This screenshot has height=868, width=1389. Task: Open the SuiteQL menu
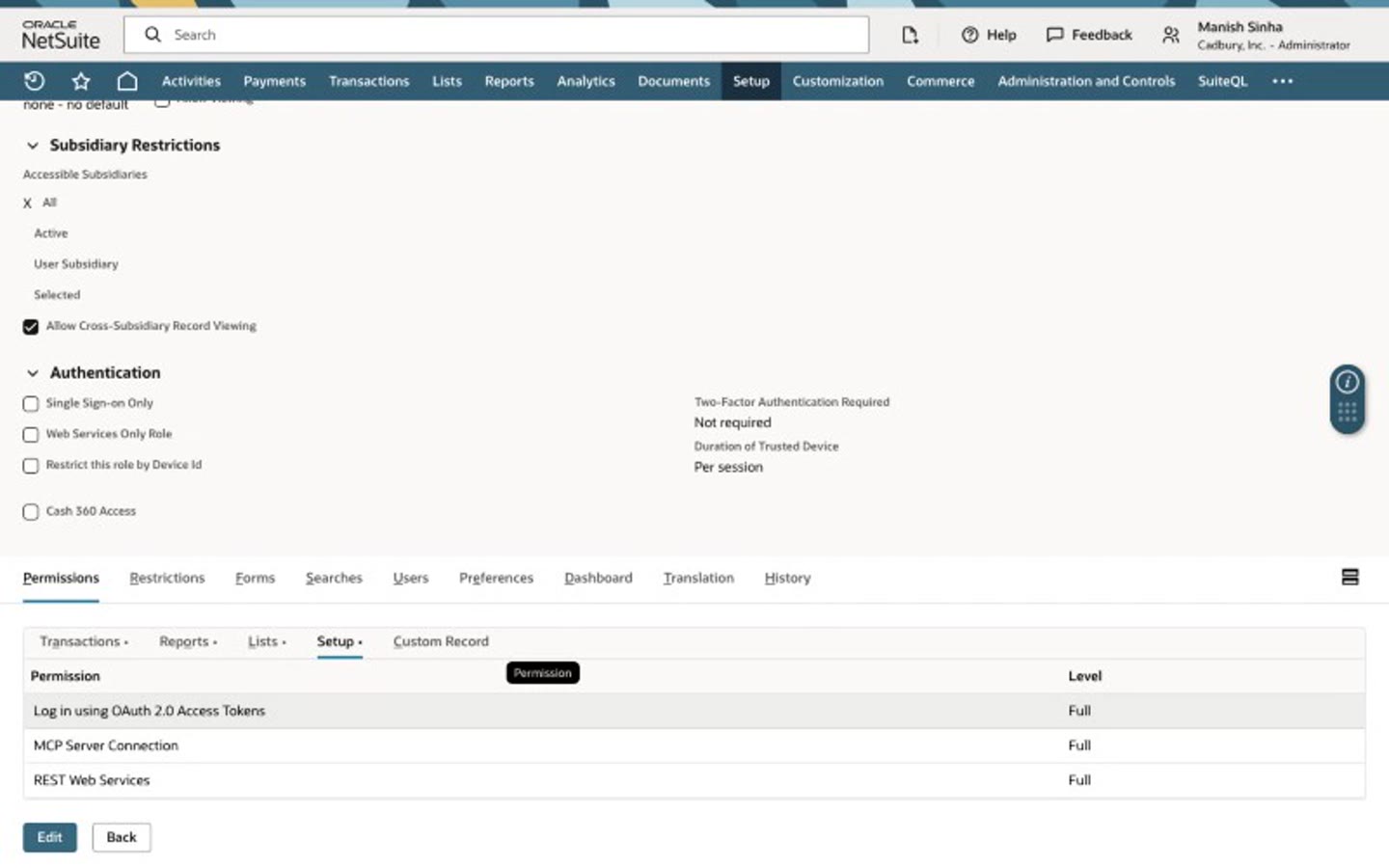[1222, 81]
